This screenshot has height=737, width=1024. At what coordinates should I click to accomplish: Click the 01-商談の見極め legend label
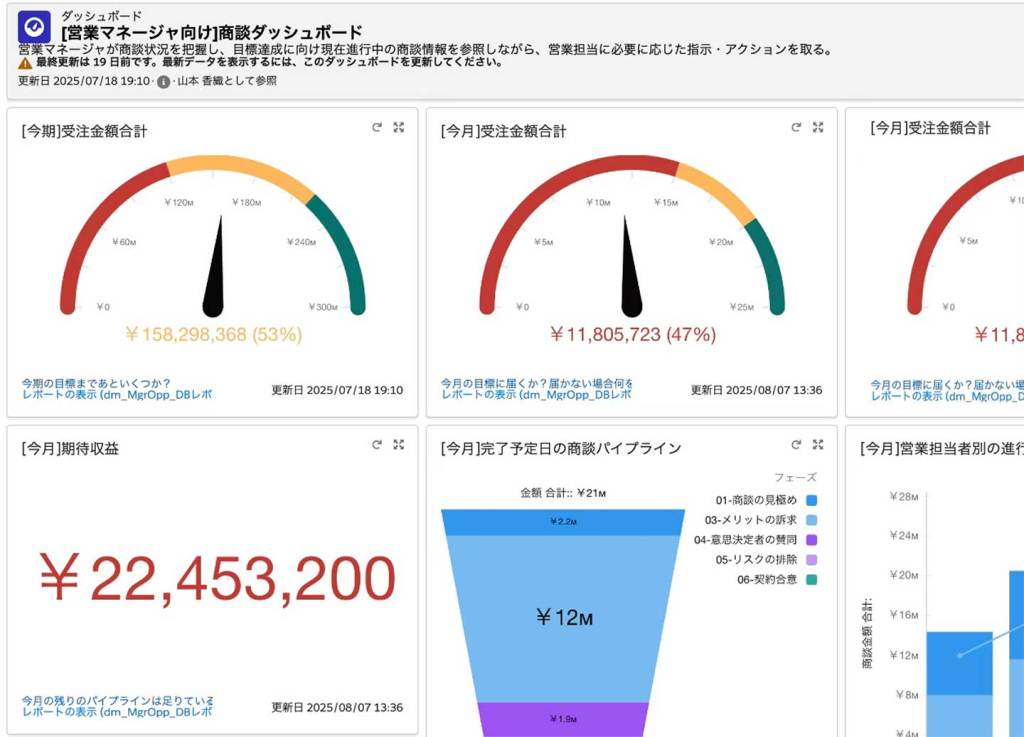[756, 501]
